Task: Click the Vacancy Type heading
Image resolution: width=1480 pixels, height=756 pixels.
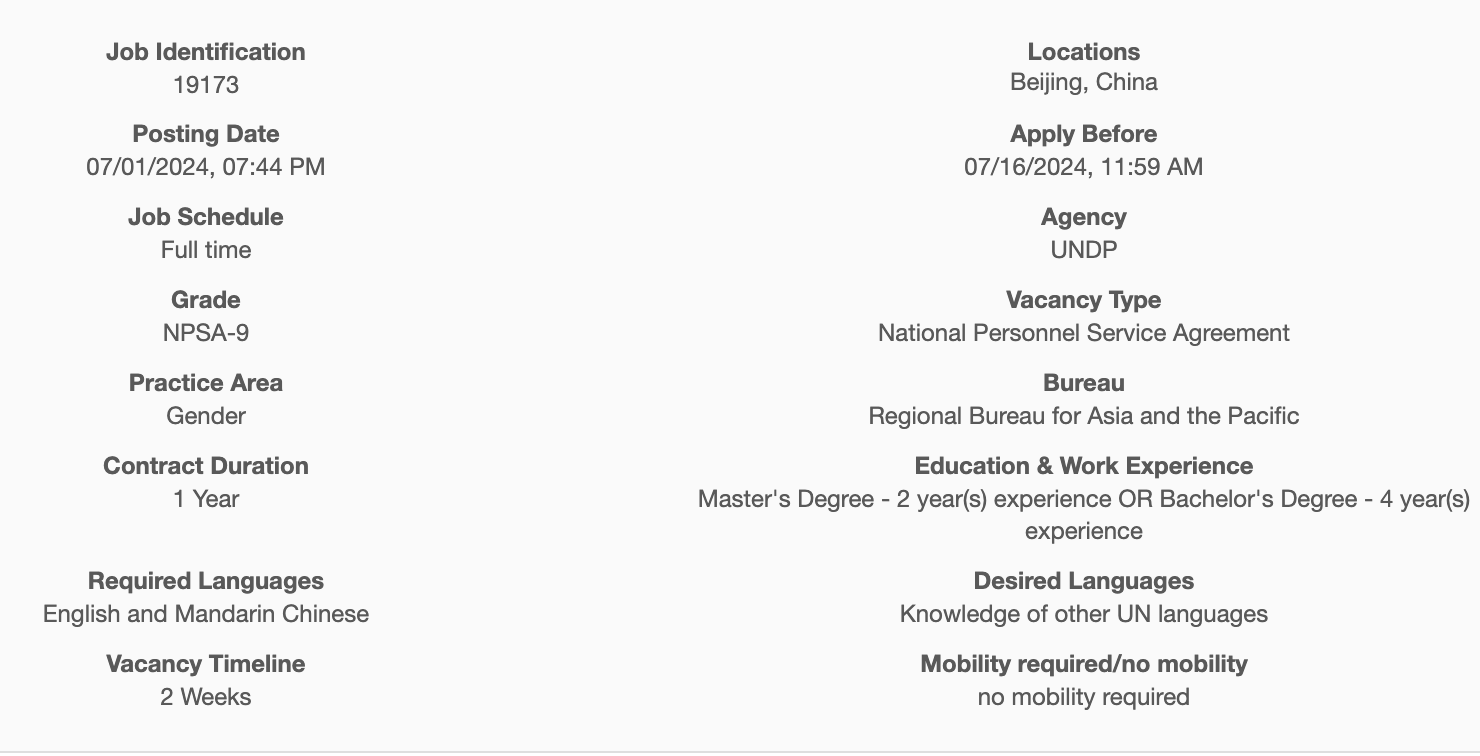Action: click(x=1084, y=300)
